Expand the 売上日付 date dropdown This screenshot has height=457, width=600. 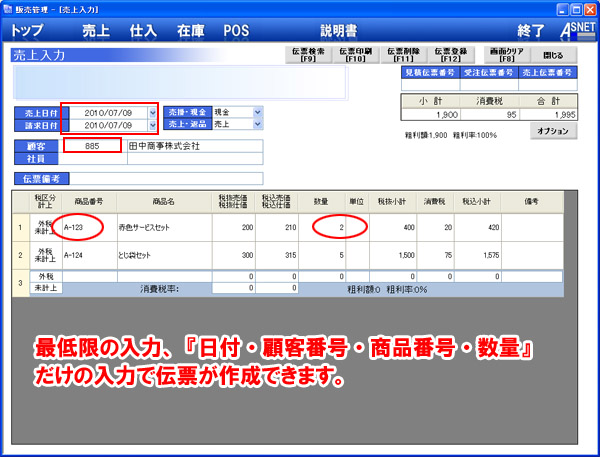point(152,113)
